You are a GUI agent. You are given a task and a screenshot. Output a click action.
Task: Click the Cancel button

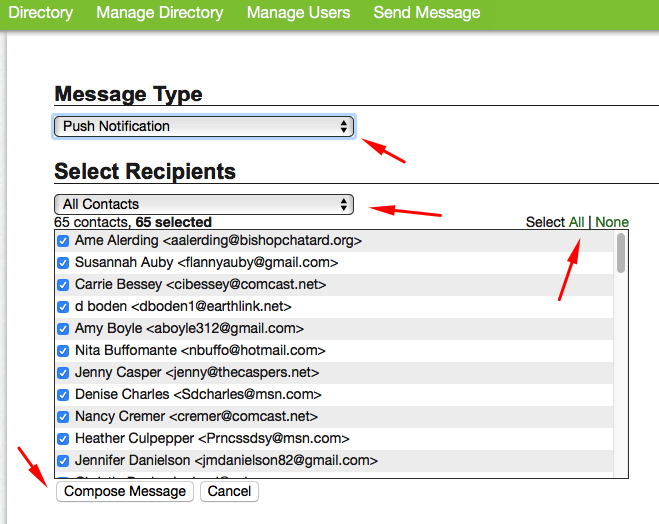(x=229, y=491)
